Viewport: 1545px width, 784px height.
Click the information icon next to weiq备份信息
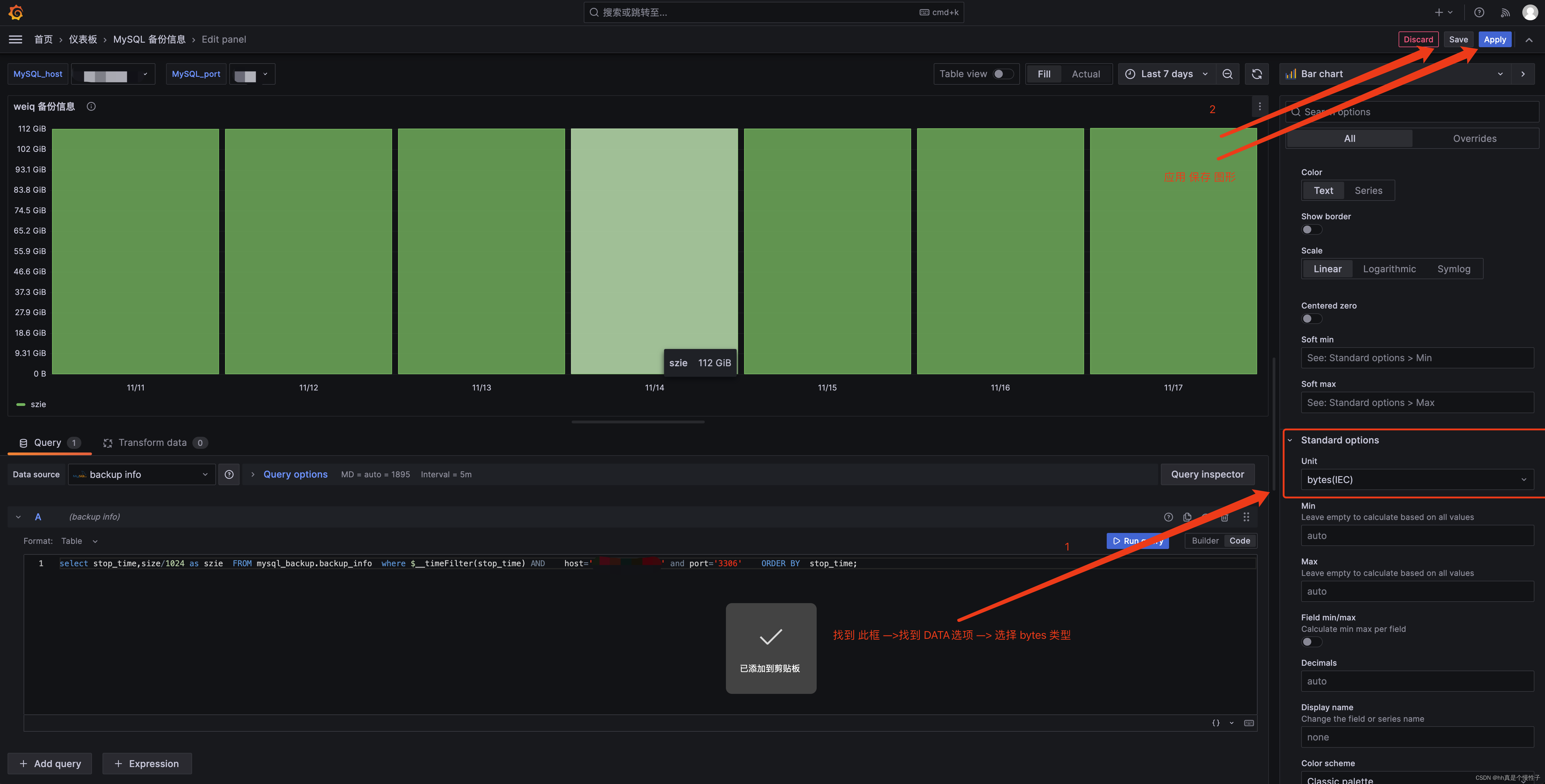tap(91, 107)
